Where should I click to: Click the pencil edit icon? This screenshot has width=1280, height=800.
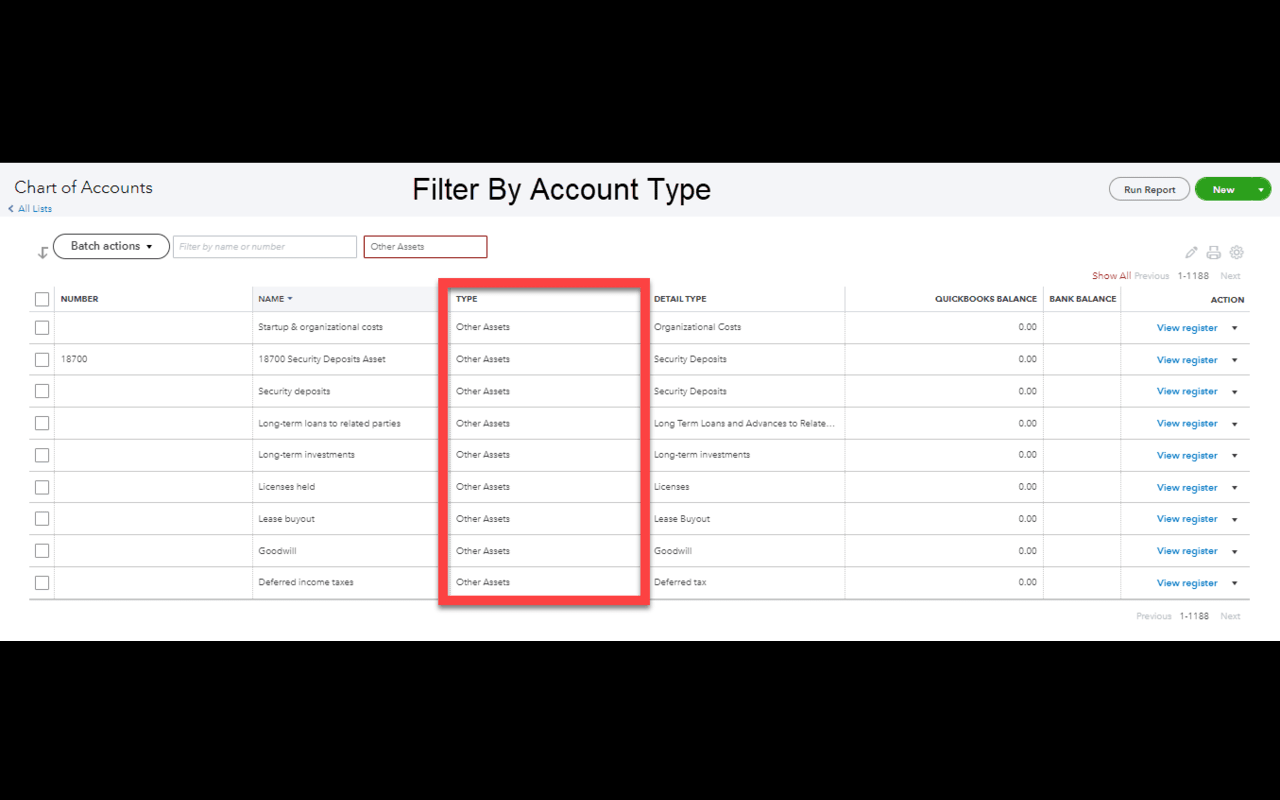[x=1190, y=252]
